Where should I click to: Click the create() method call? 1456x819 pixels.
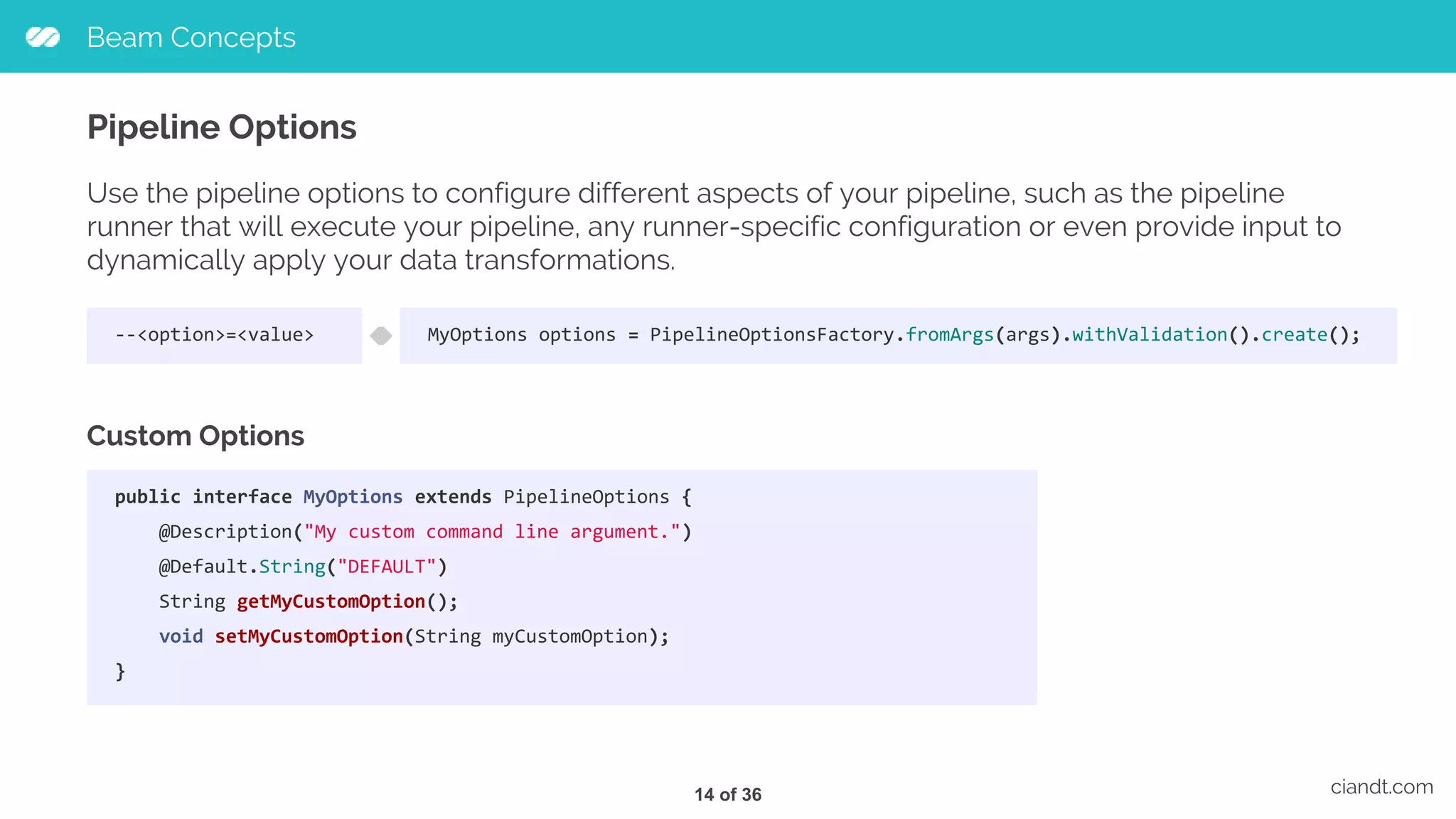[1295, 335]
